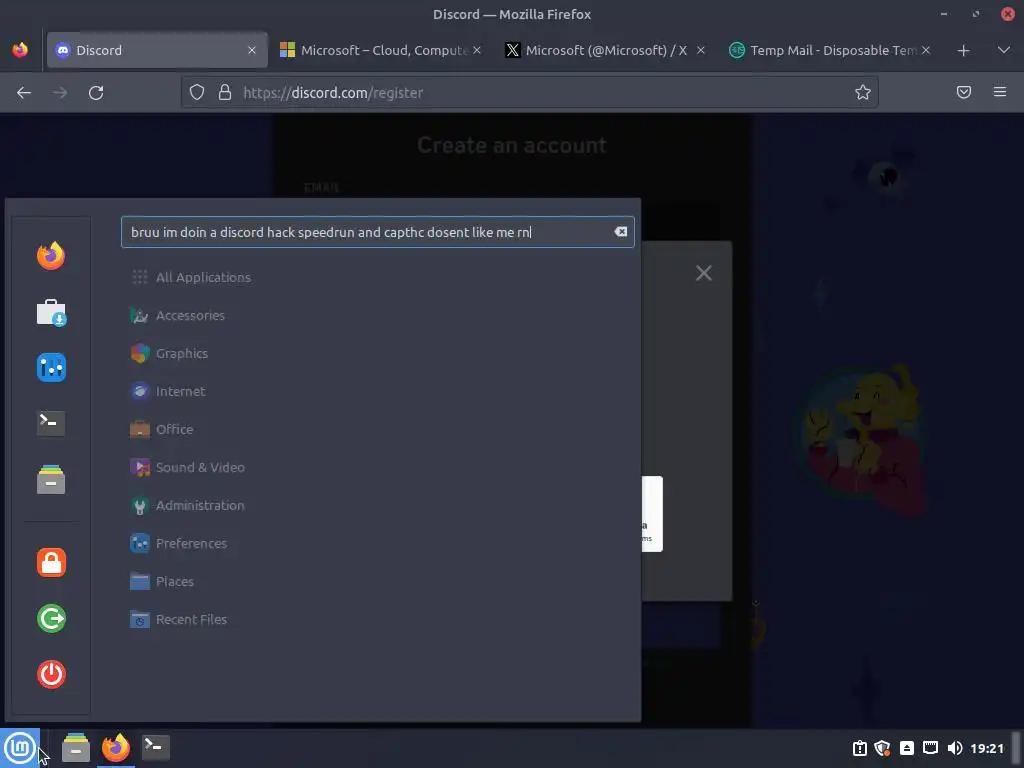The height and width of the screenshot is (768, 1024).
Task: Open Terminal from menu favorites sidebar
Action: pos(51,423)
